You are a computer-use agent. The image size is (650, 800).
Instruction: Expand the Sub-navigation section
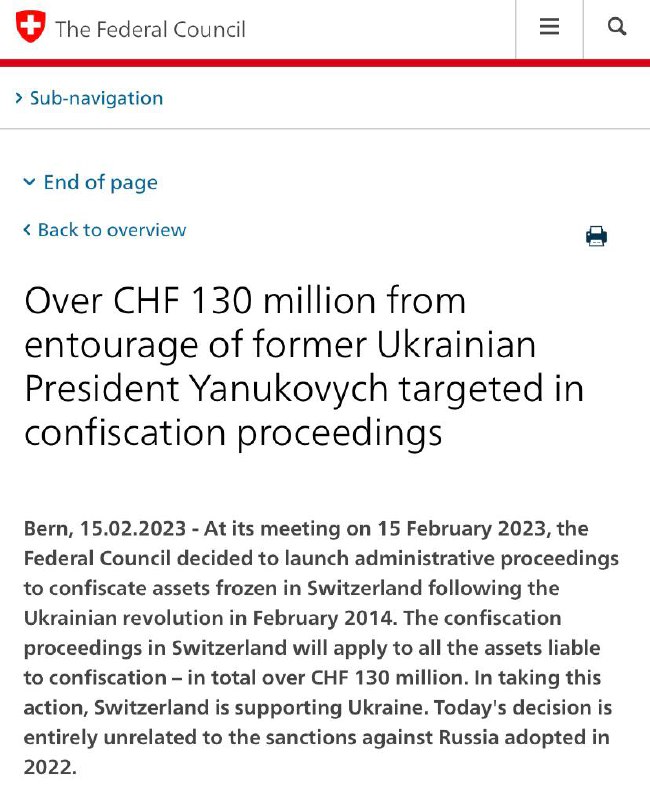click(96, 98)
